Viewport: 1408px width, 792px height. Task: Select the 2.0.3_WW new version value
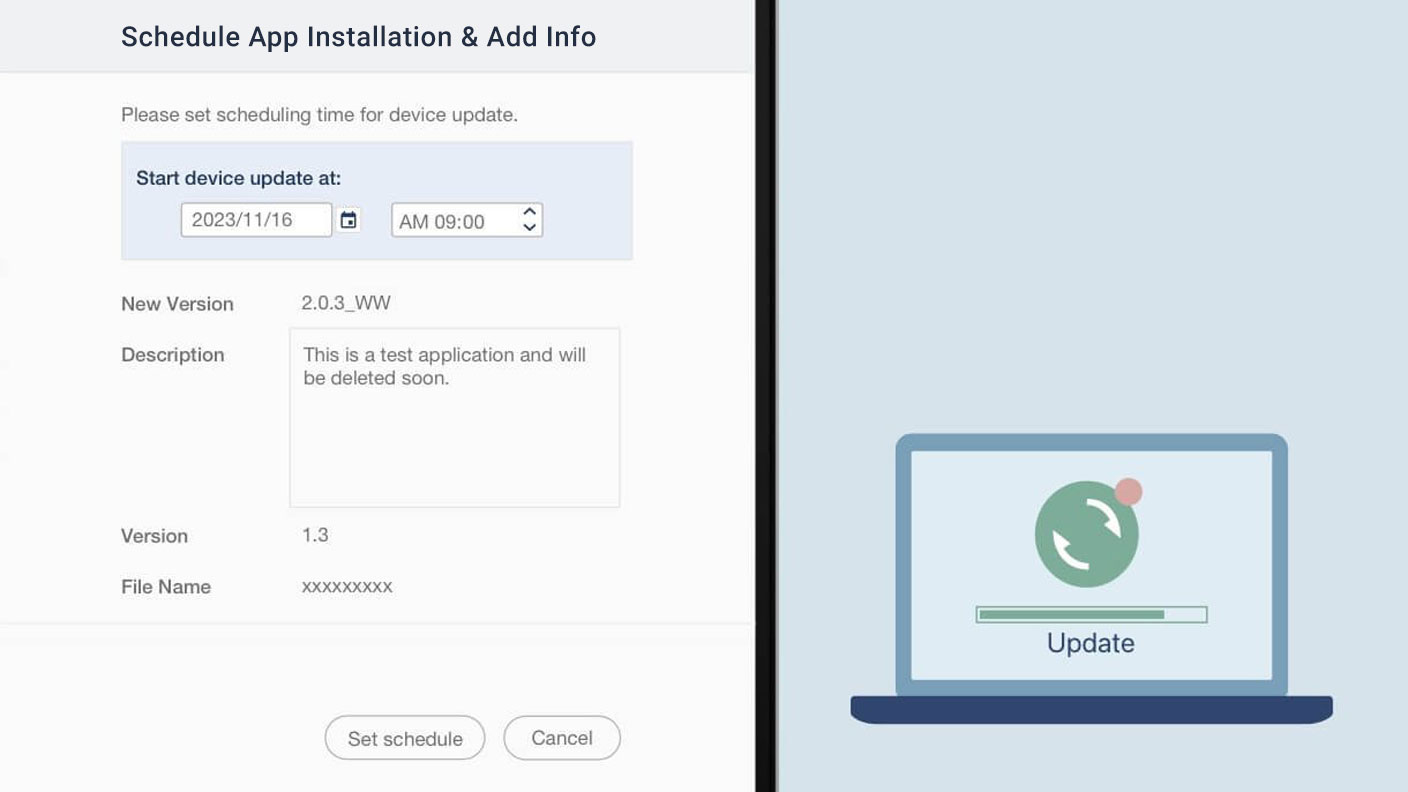point(346,303)
